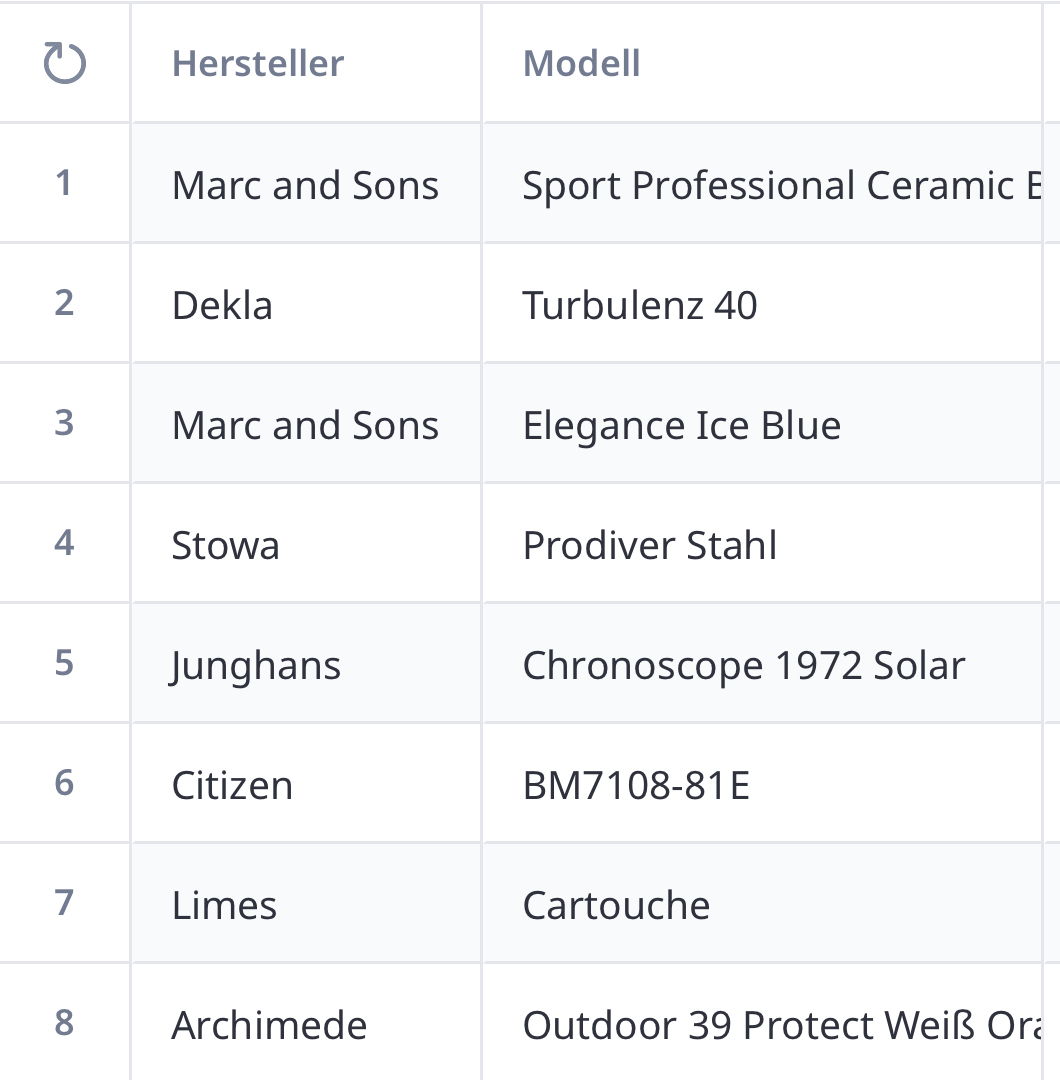1060x1080 pixels.
Task: Select row number 1
Action: point(64,183)
